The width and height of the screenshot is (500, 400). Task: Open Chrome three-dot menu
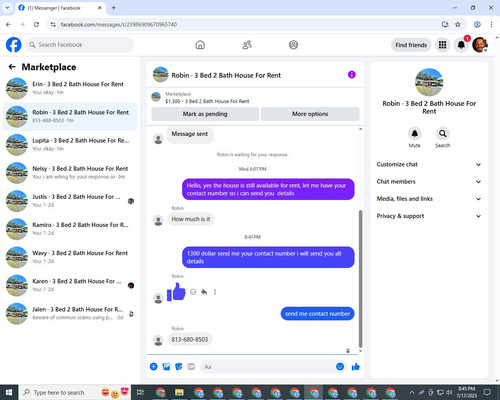click(491, 24)
